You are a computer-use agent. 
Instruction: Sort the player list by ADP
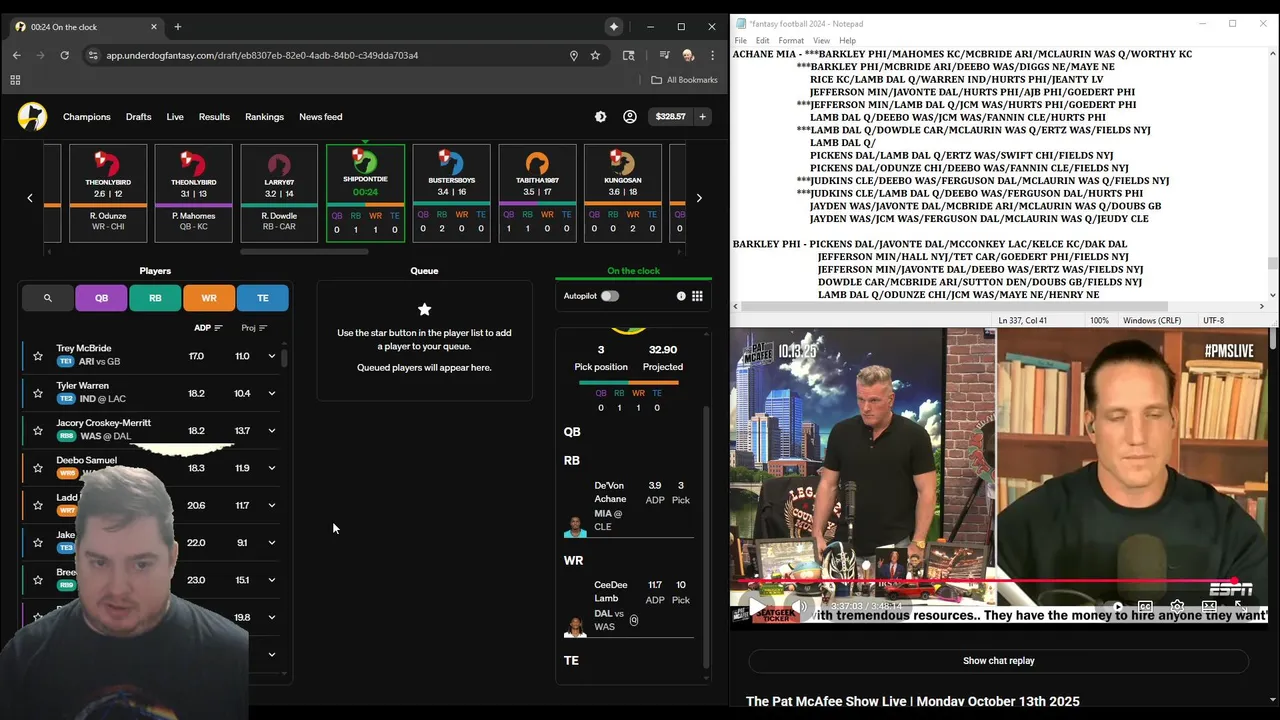[x=208, y=328]
